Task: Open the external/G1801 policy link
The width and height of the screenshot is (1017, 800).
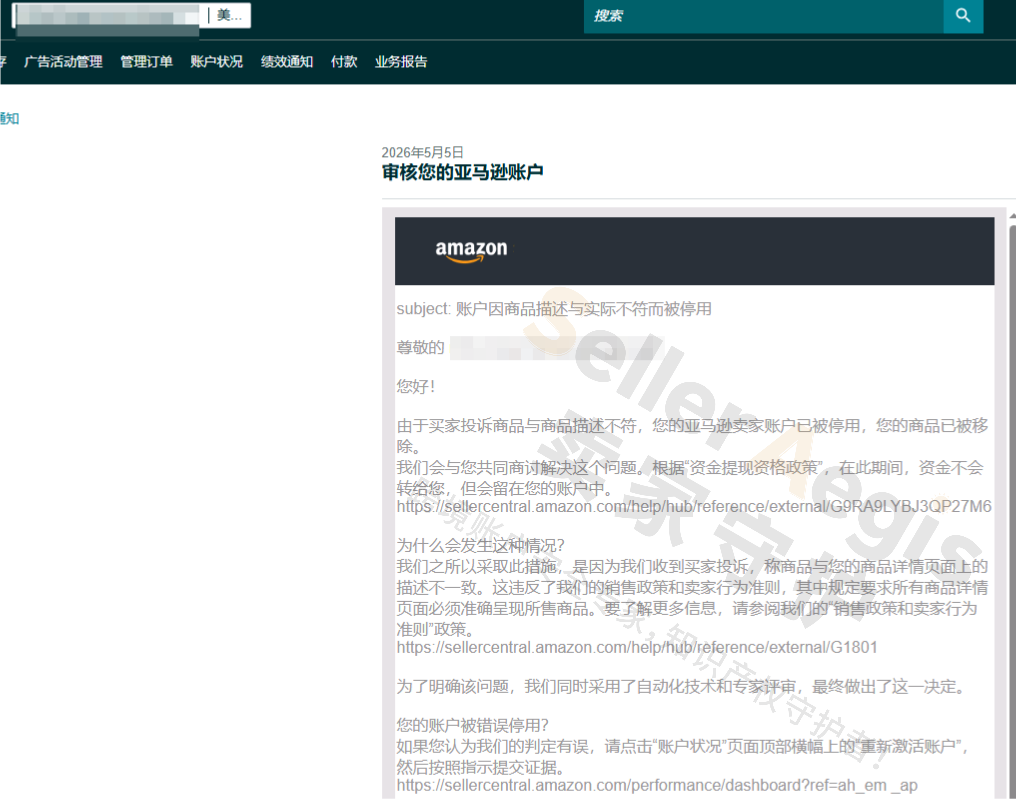Action: (637, 648)
